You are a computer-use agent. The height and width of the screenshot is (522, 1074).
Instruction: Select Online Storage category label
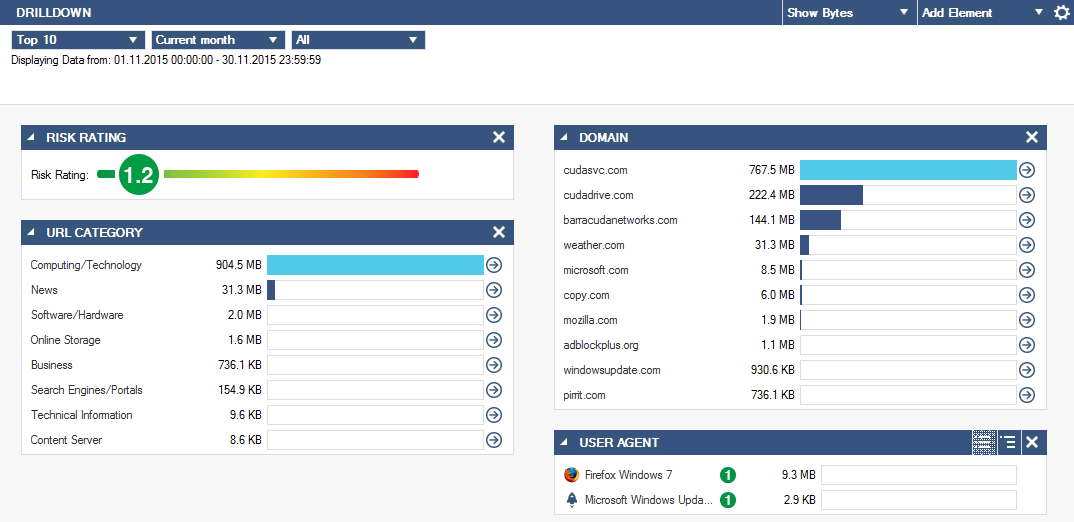coord(66,340)
